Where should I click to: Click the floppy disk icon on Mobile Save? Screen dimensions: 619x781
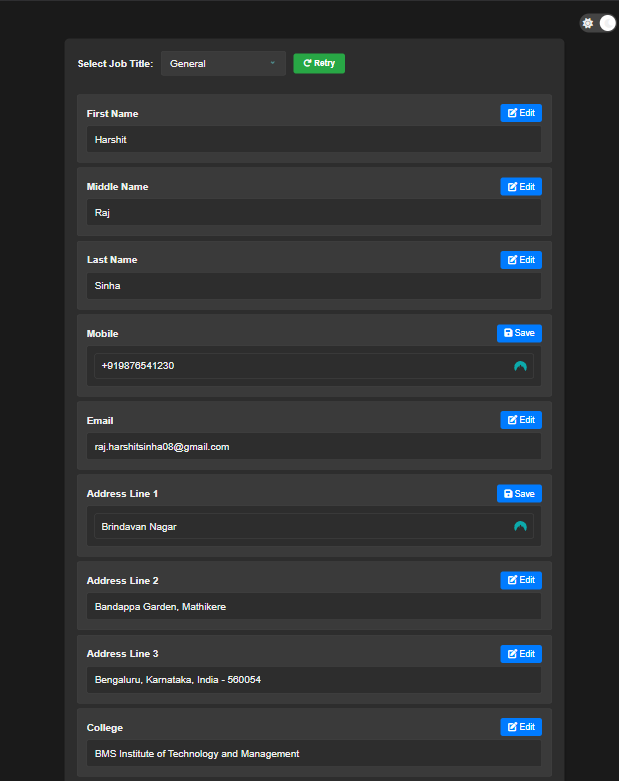click(508, 333)
